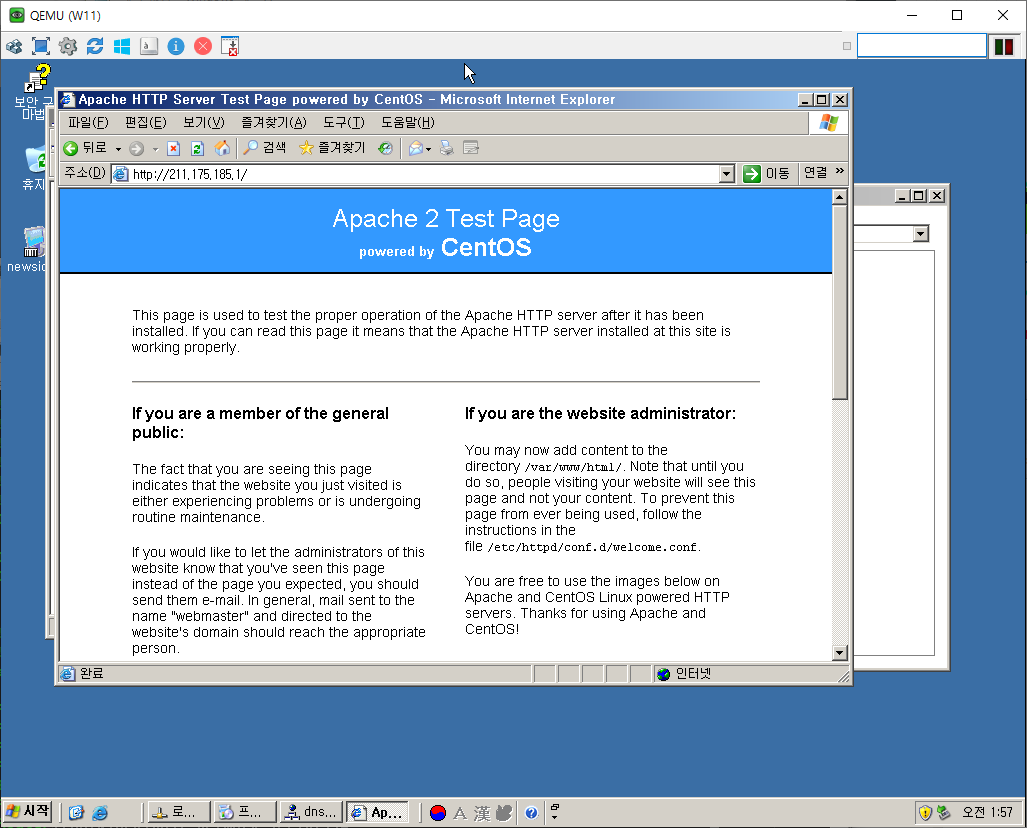Click the /etc/httpd/conf.d/welcome.conf path text
1027x828 pixels.
click(592, 548)
